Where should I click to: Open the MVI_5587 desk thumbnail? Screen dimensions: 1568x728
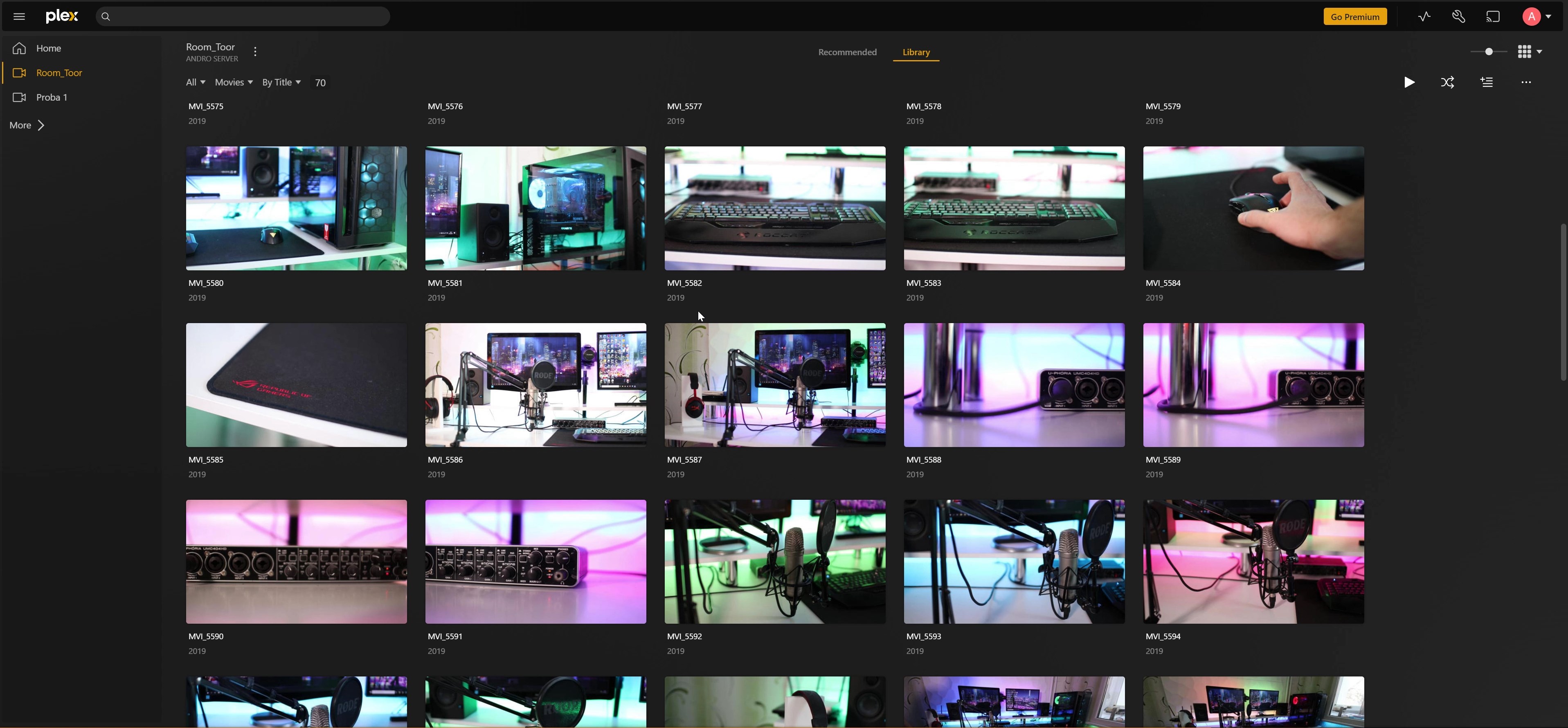[775, 385]
